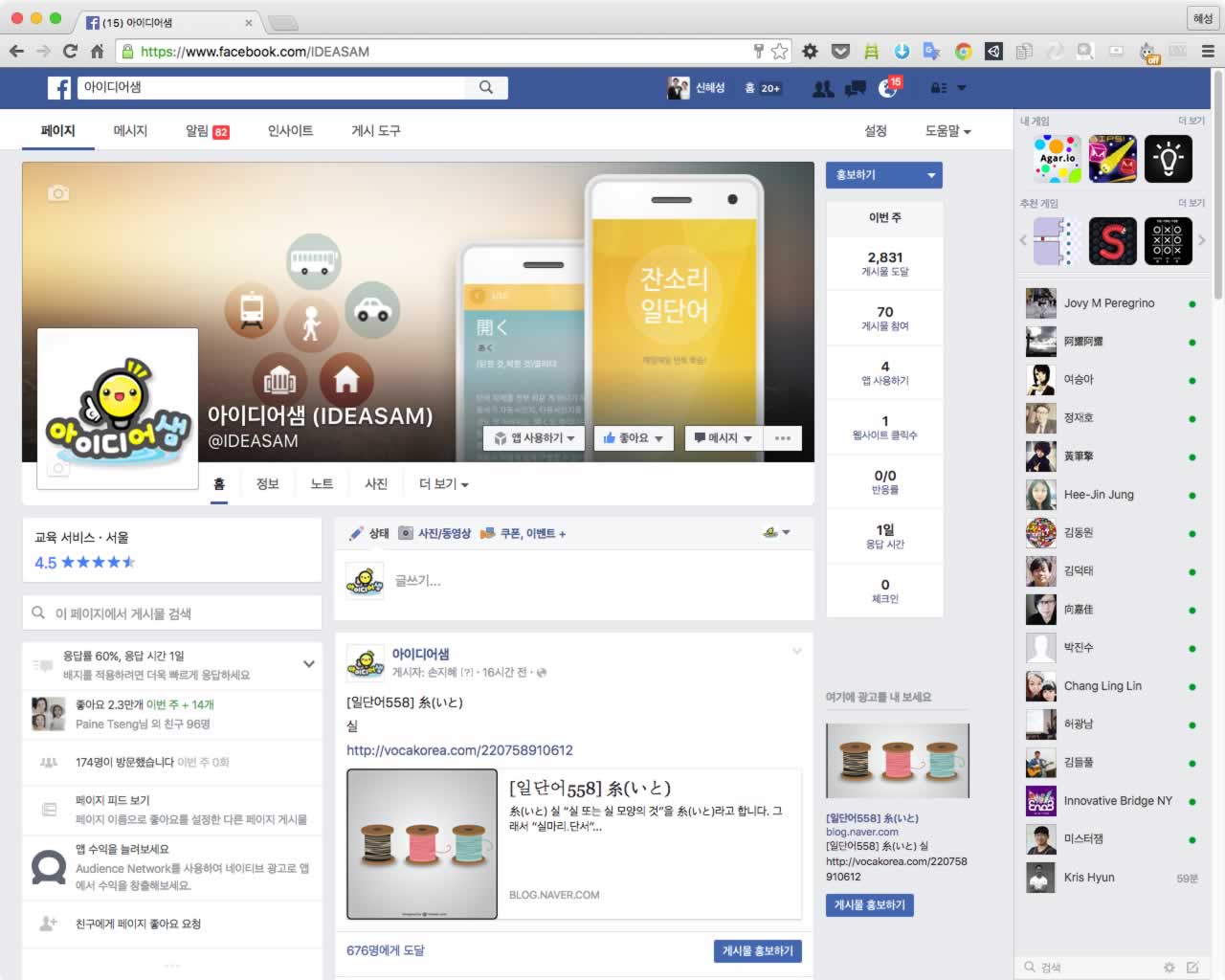Show next suggested games arrow
Viewport: 1225px width, 980px height.
(x=1202, y=240)
